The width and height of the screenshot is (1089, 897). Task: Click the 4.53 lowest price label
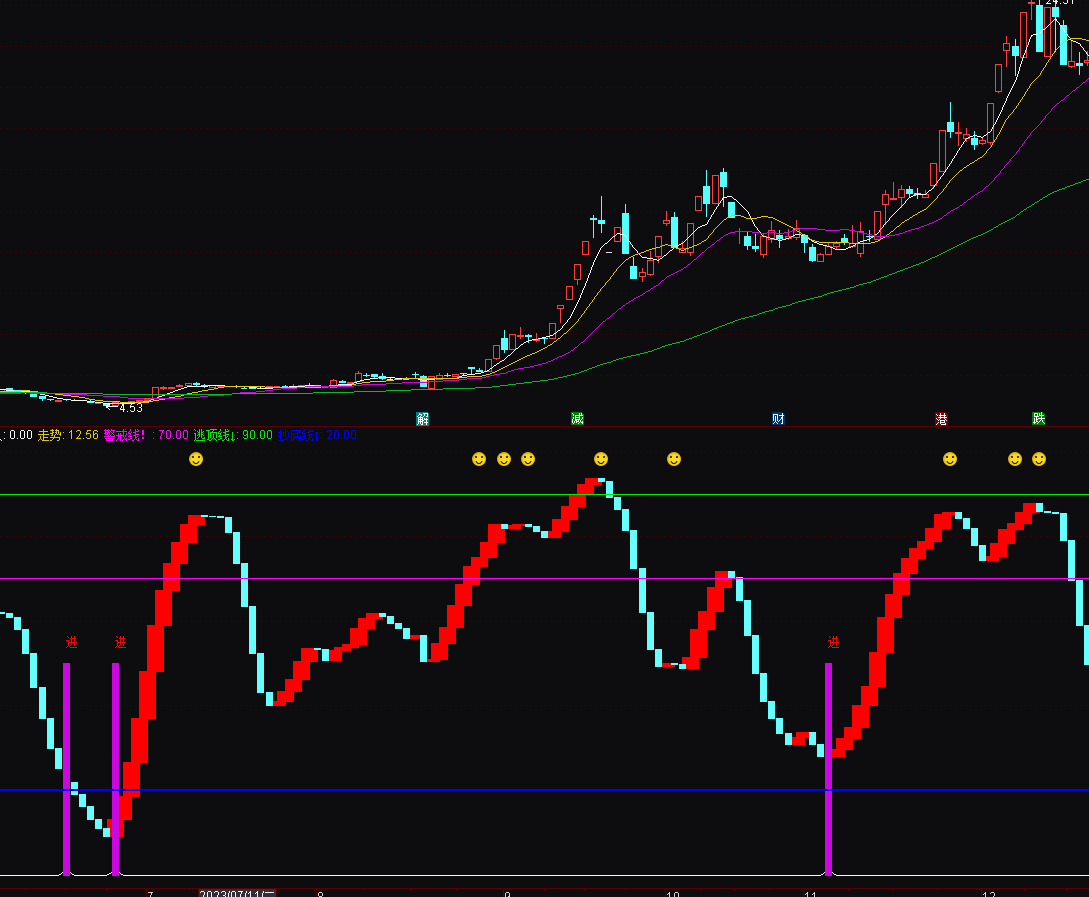pos(131,408)
